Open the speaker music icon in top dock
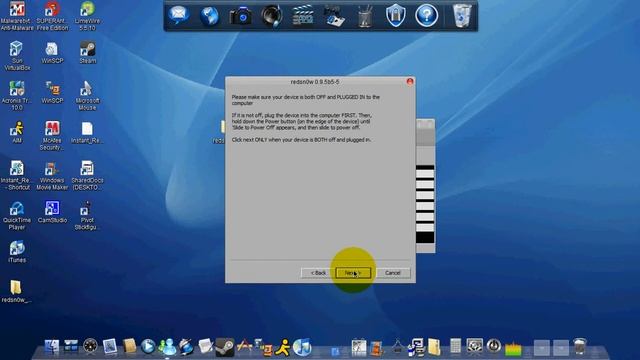This screenshot has height=360, width=640. 271,16
